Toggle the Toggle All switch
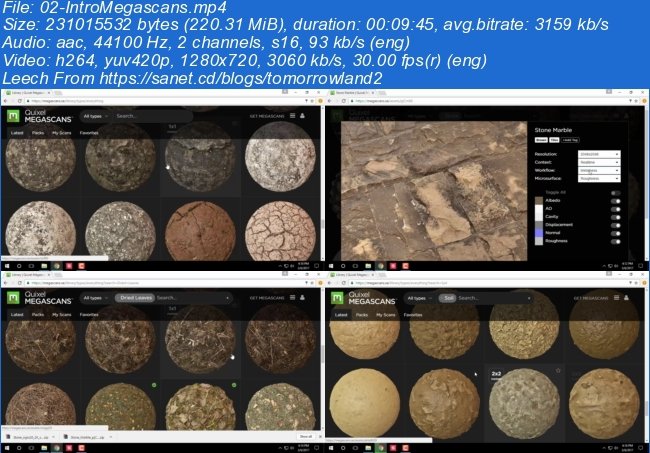The image size is (650, 453). (616, 193)
